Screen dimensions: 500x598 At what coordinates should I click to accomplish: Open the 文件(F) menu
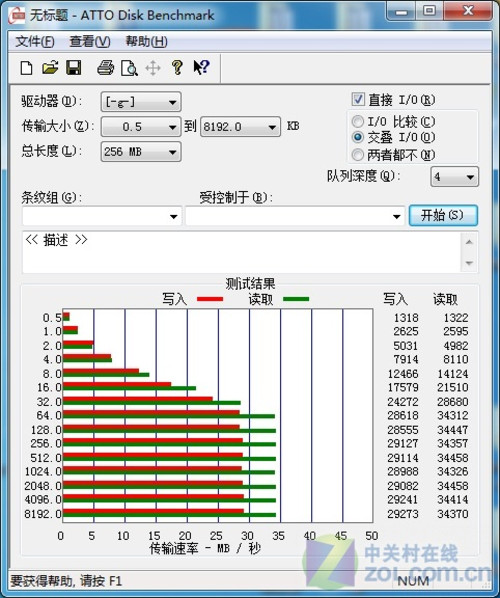[x=34, y=42]
